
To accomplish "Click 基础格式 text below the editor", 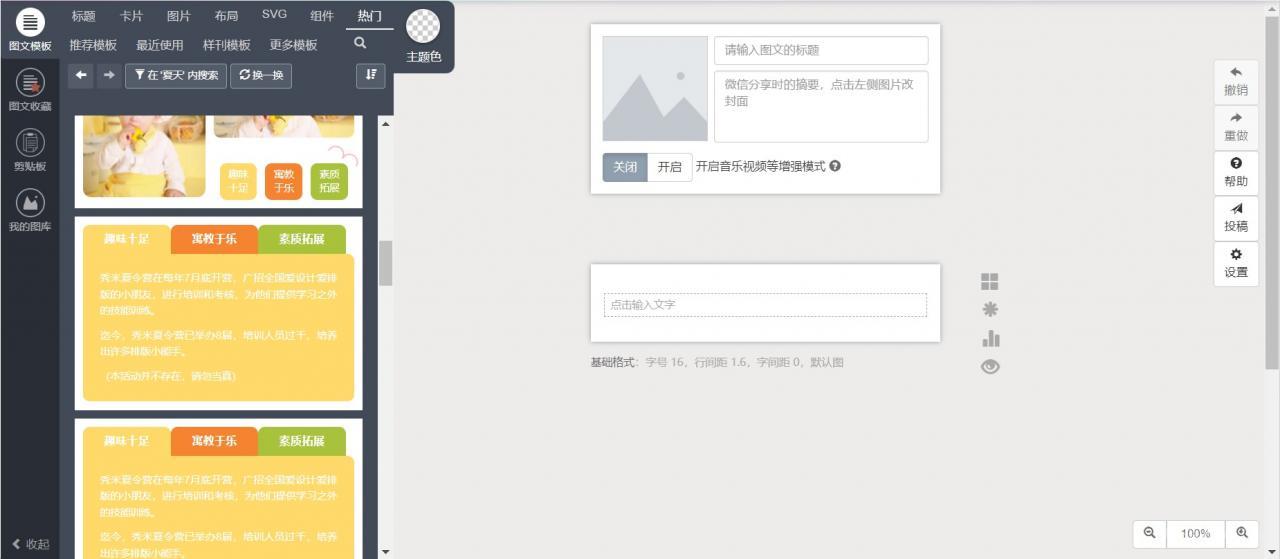I will coord(614,362).
